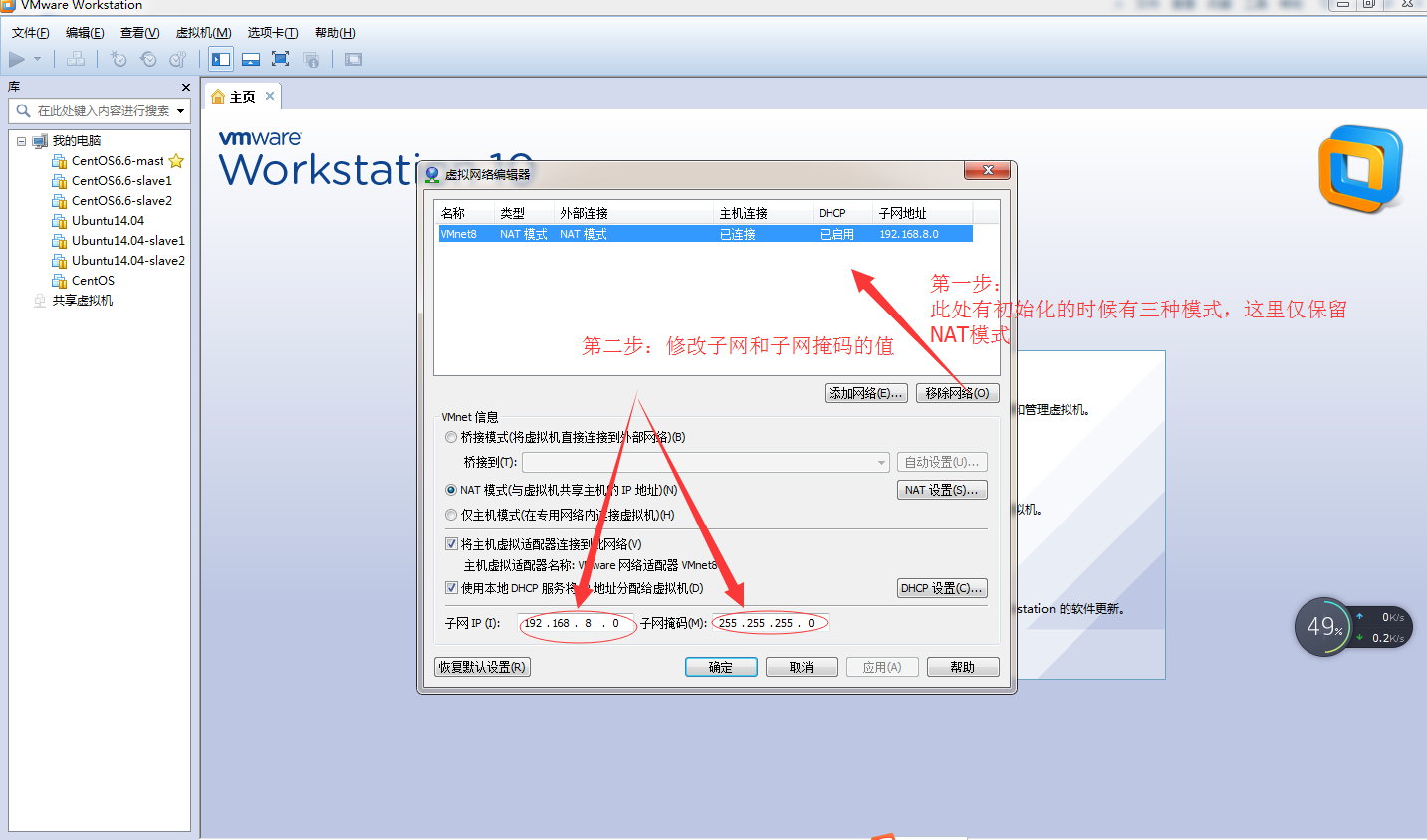Select the CentOS6.6-mast virtual machine
Screen dimensions: 1427x840
118,160
